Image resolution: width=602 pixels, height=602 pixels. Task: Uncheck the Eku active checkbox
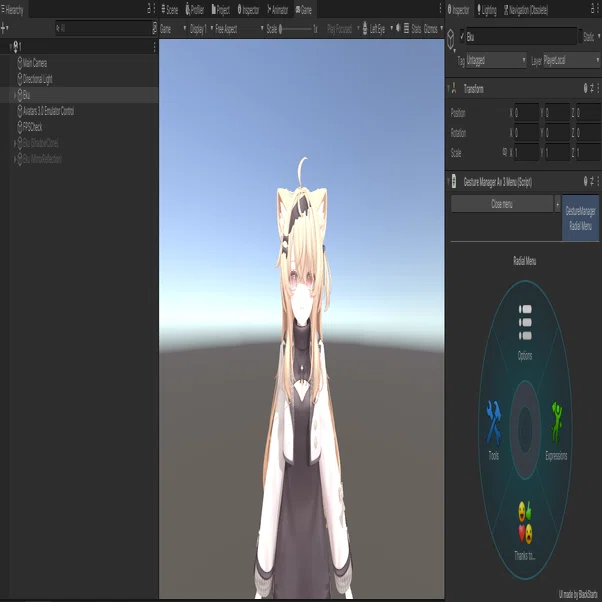coord(462,36)
